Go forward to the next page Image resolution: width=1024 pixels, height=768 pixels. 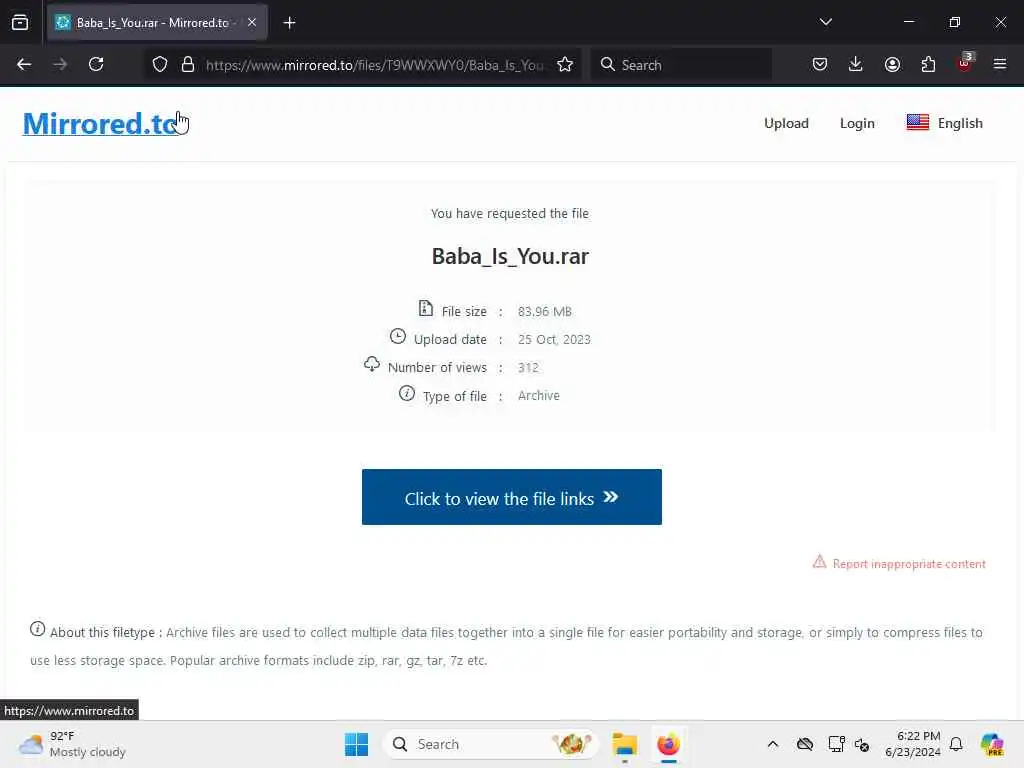[x=60, y=64]
